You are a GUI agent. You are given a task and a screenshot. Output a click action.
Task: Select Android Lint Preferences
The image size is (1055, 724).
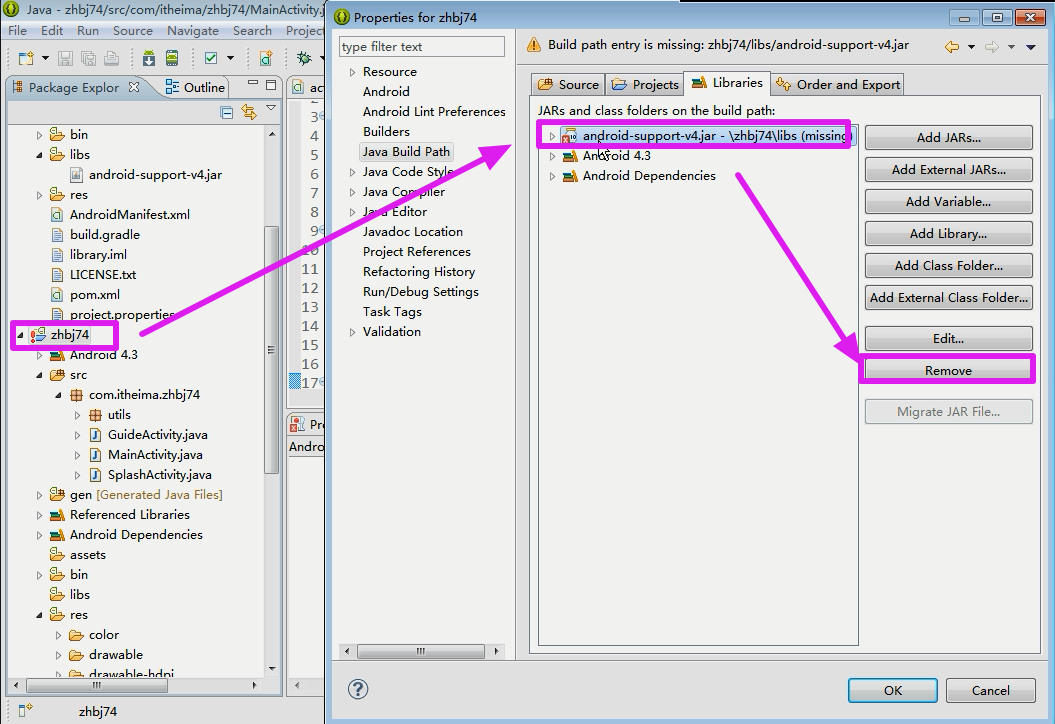tap(434, 112)
